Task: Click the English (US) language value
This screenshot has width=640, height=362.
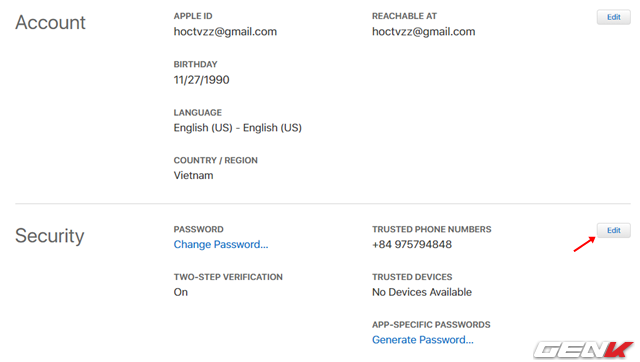Action: click(238, 128)
